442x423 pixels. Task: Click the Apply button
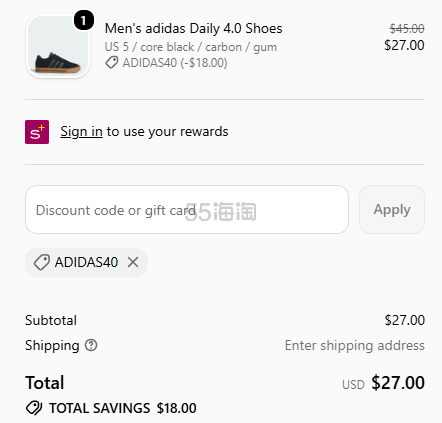[x=392, y=210]
